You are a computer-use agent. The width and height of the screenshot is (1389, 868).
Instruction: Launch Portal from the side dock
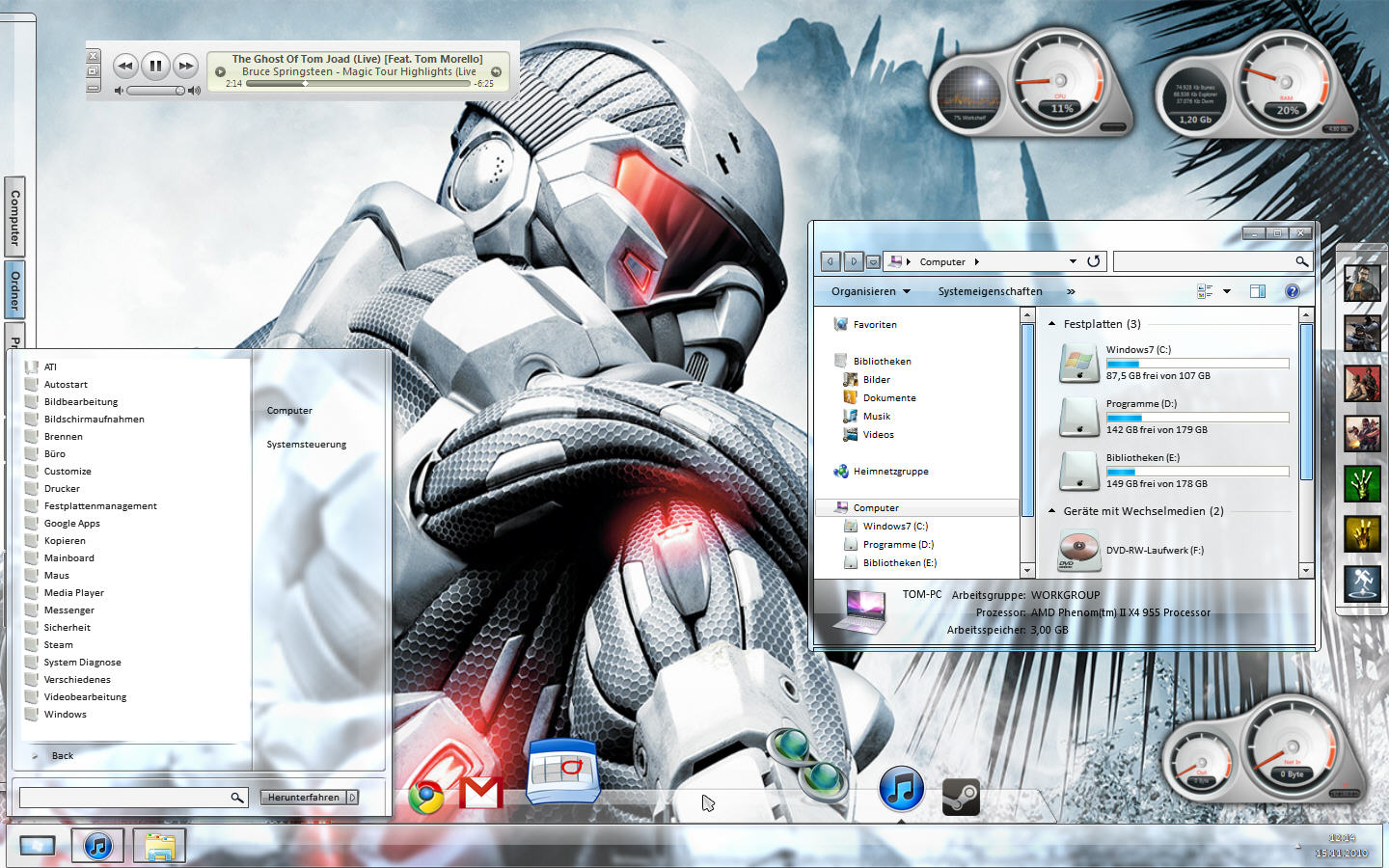click(x=1362, y=583)
